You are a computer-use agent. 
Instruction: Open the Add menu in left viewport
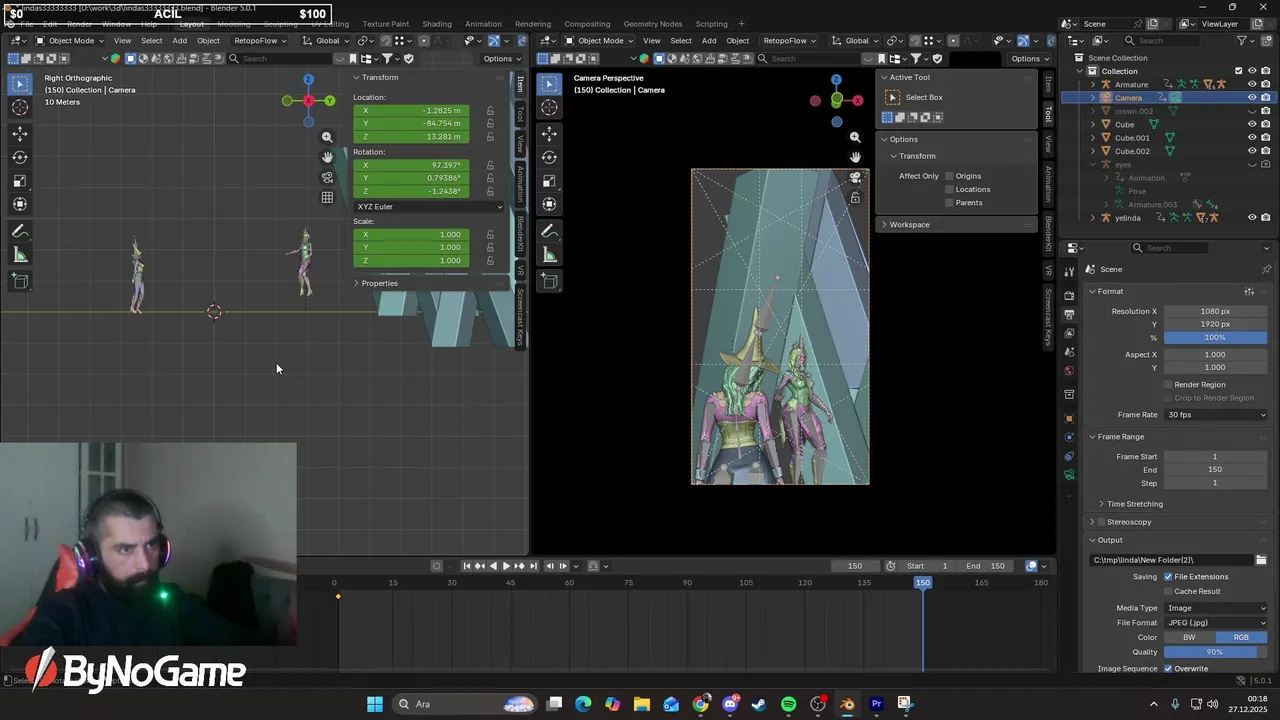(x=179, y=41)
